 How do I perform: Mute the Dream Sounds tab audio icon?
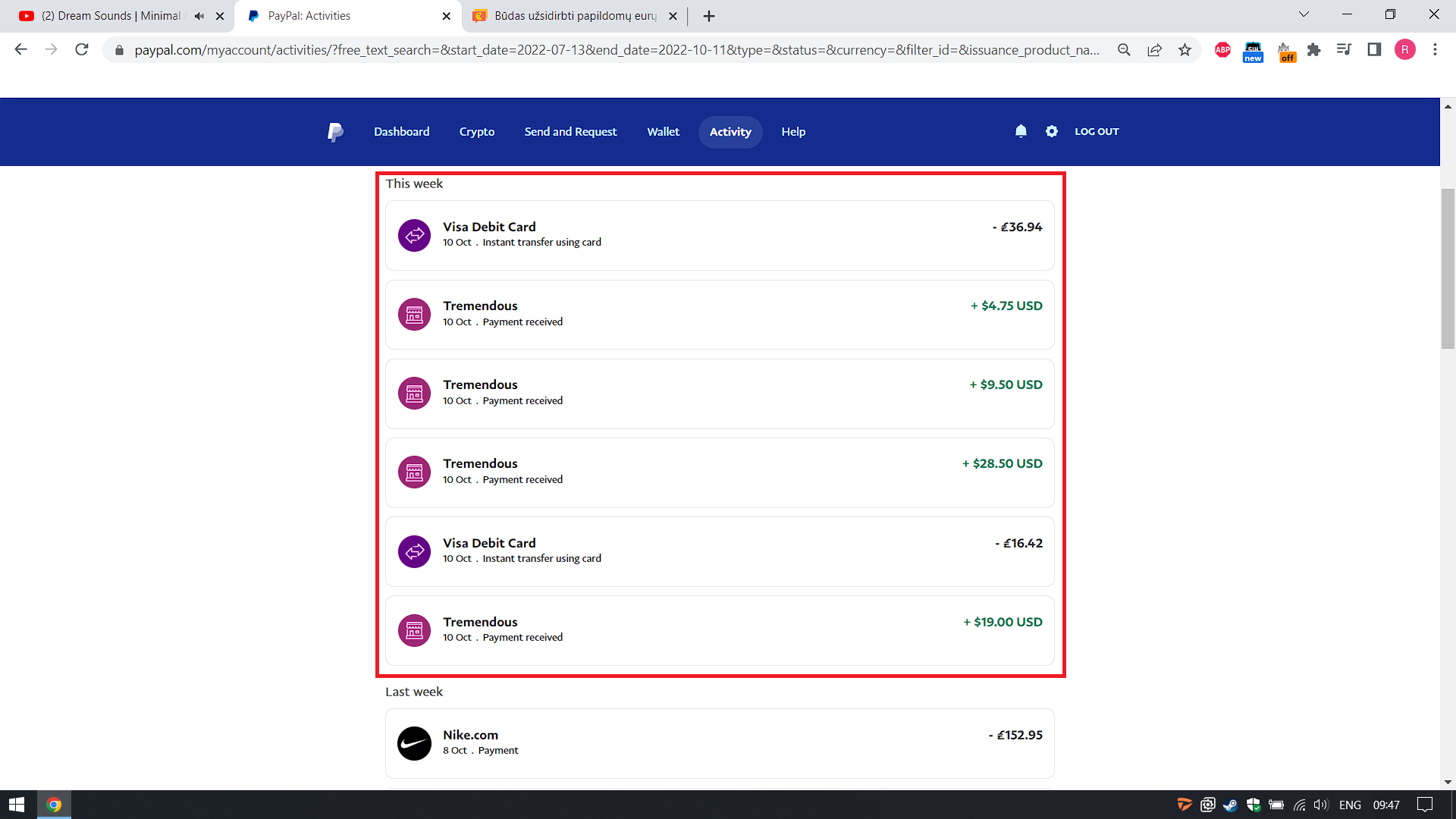coord(199,16)
